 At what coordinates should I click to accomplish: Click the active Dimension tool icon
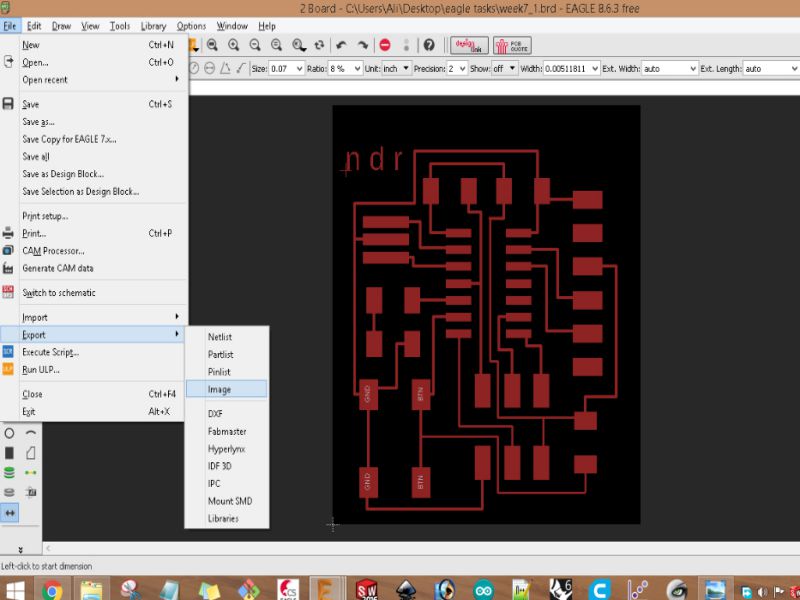tap(10, 512)
